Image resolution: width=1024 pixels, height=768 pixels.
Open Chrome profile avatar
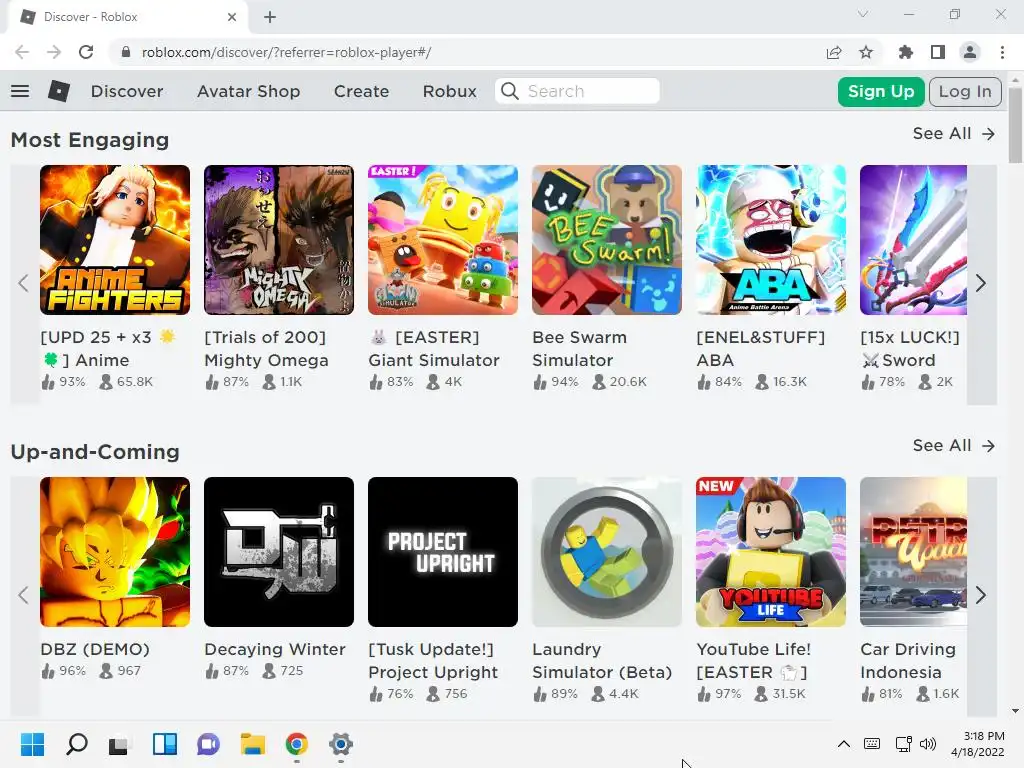[970, 52]
